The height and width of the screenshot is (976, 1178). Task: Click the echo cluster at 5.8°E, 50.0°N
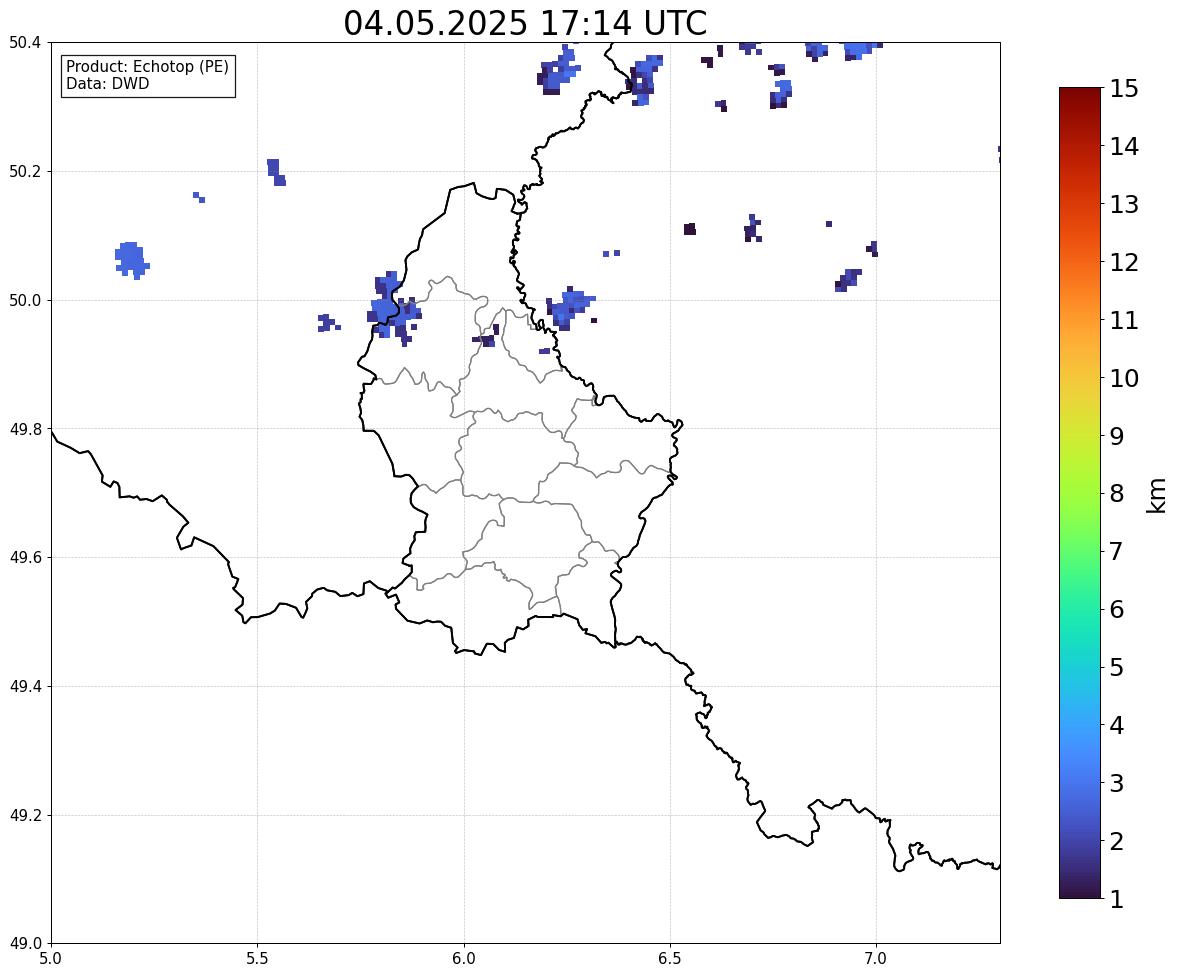pos(393,308)
